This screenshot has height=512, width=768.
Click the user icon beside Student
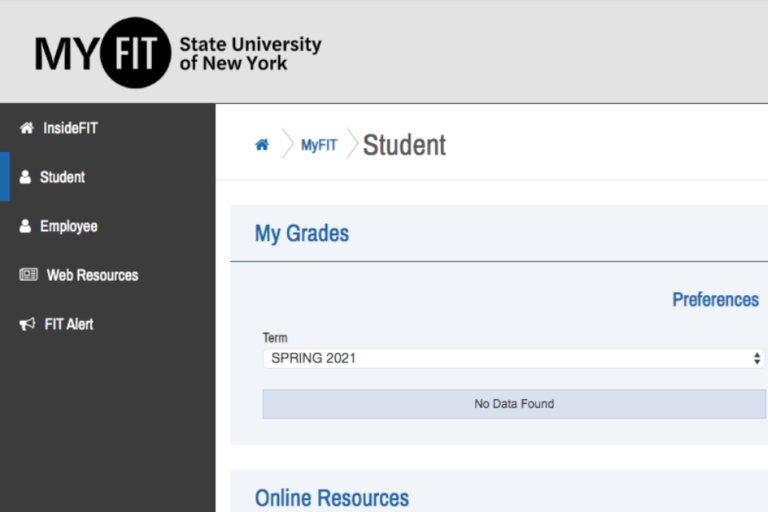[x=26, y=177]
